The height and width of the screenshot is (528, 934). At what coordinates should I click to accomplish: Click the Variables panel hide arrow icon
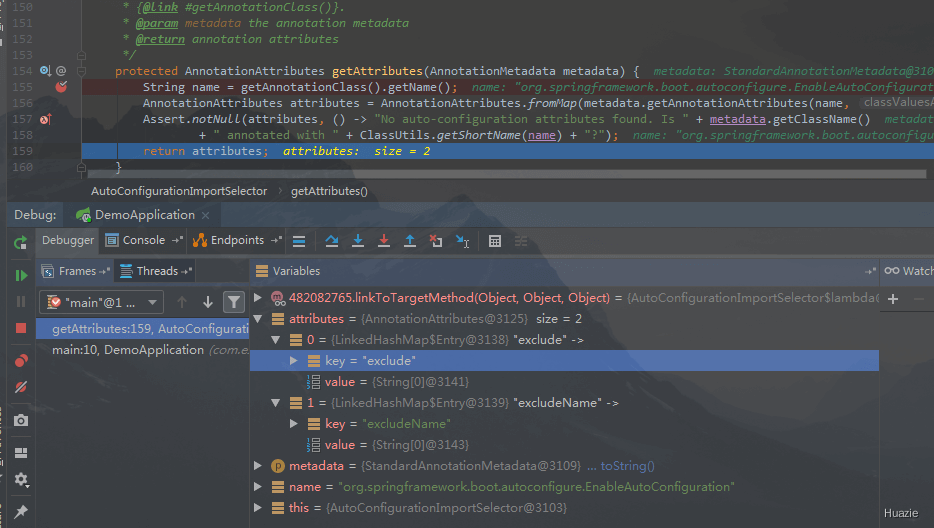pyautogui.click(x=870, y=271)
